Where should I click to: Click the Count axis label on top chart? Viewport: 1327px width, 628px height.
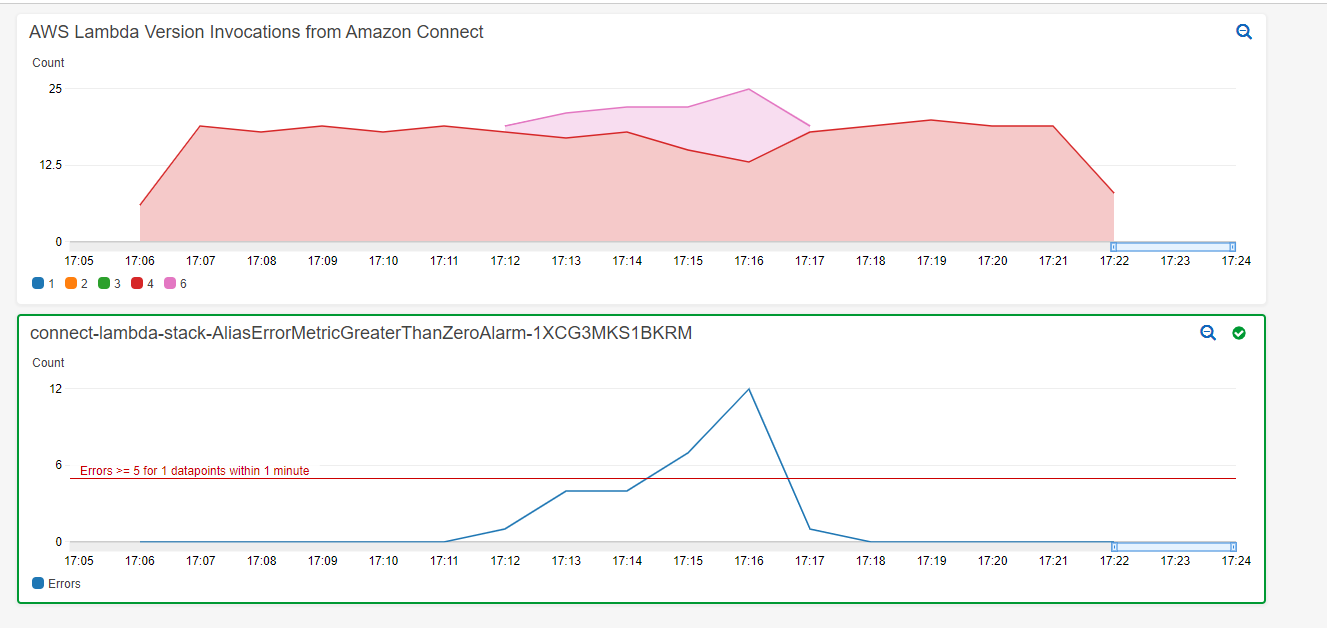47,62
